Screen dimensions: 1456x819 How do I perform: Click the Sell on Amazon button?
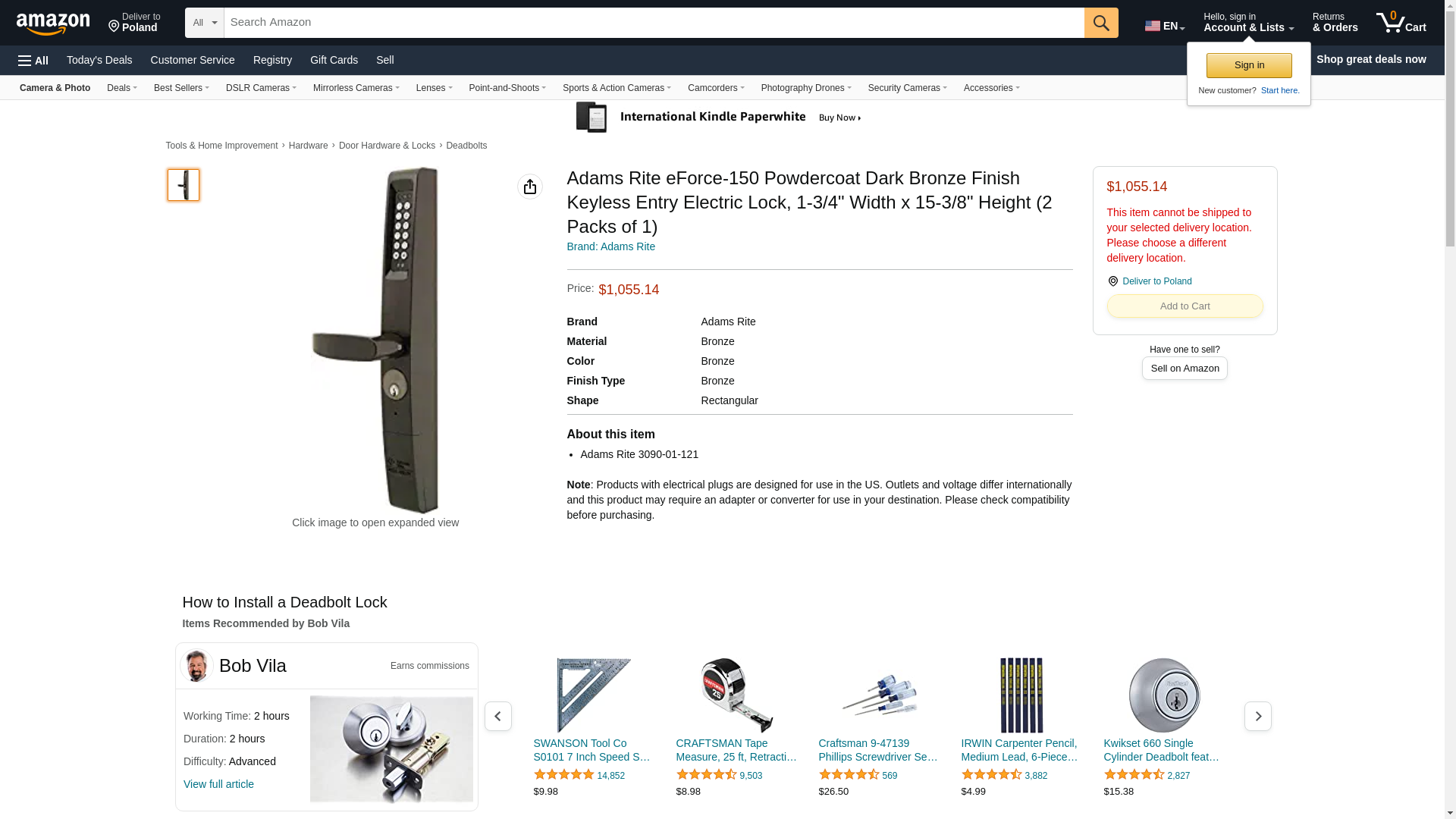(1185, 369)
